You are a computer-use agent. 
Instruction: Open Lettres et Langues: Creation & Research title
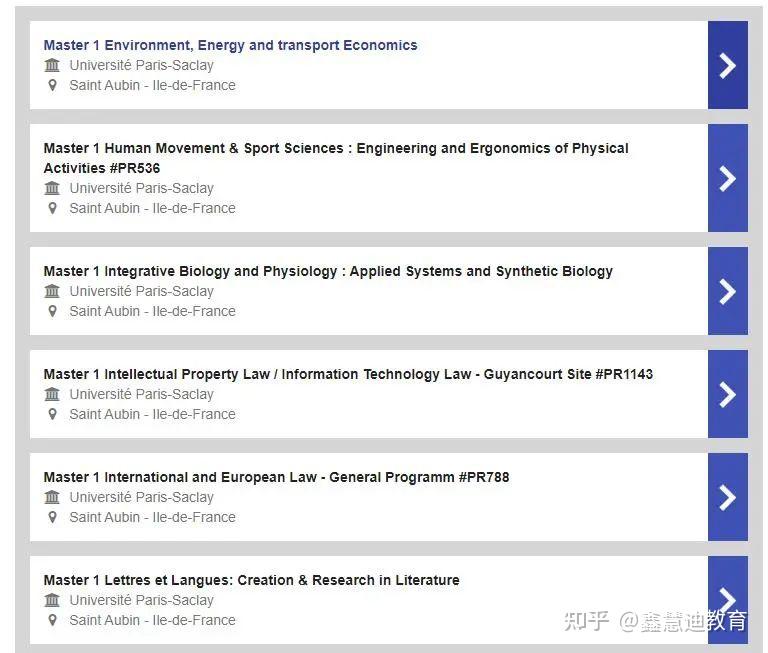pyautogui.click(x=251, y=580)
